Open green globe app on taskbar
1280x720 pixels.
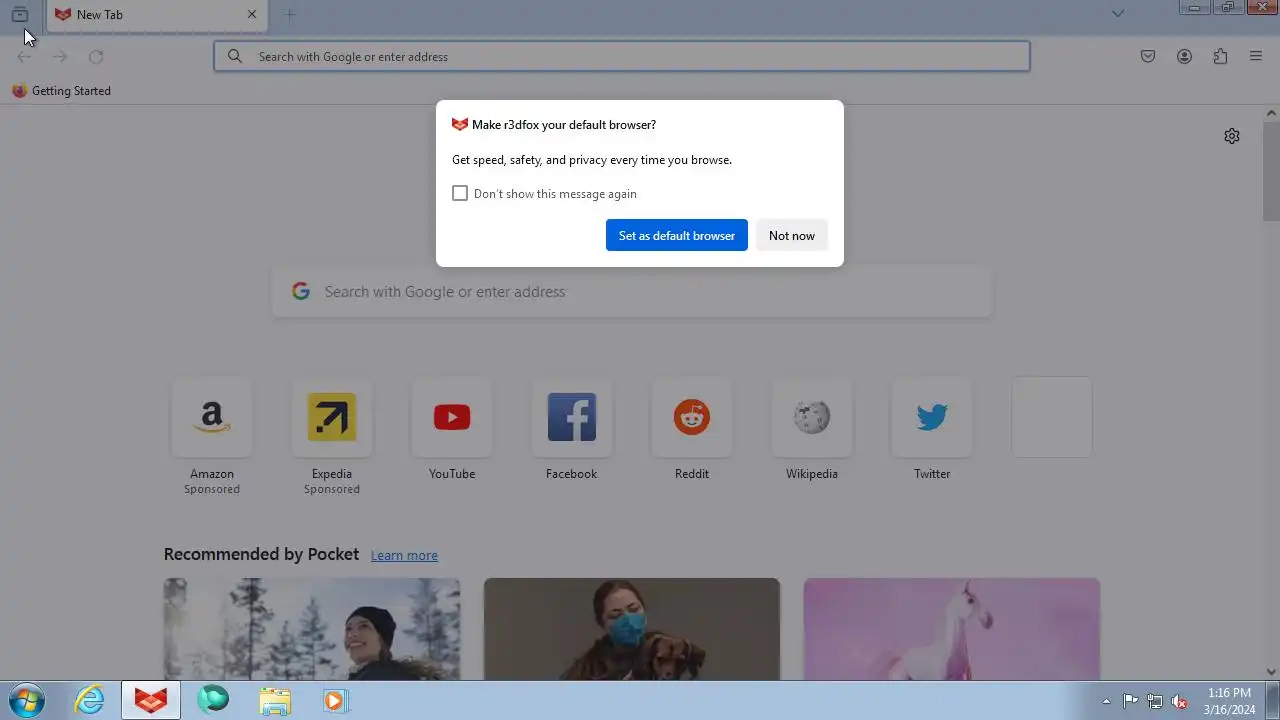pyautogui.click(x=213, y=701)
